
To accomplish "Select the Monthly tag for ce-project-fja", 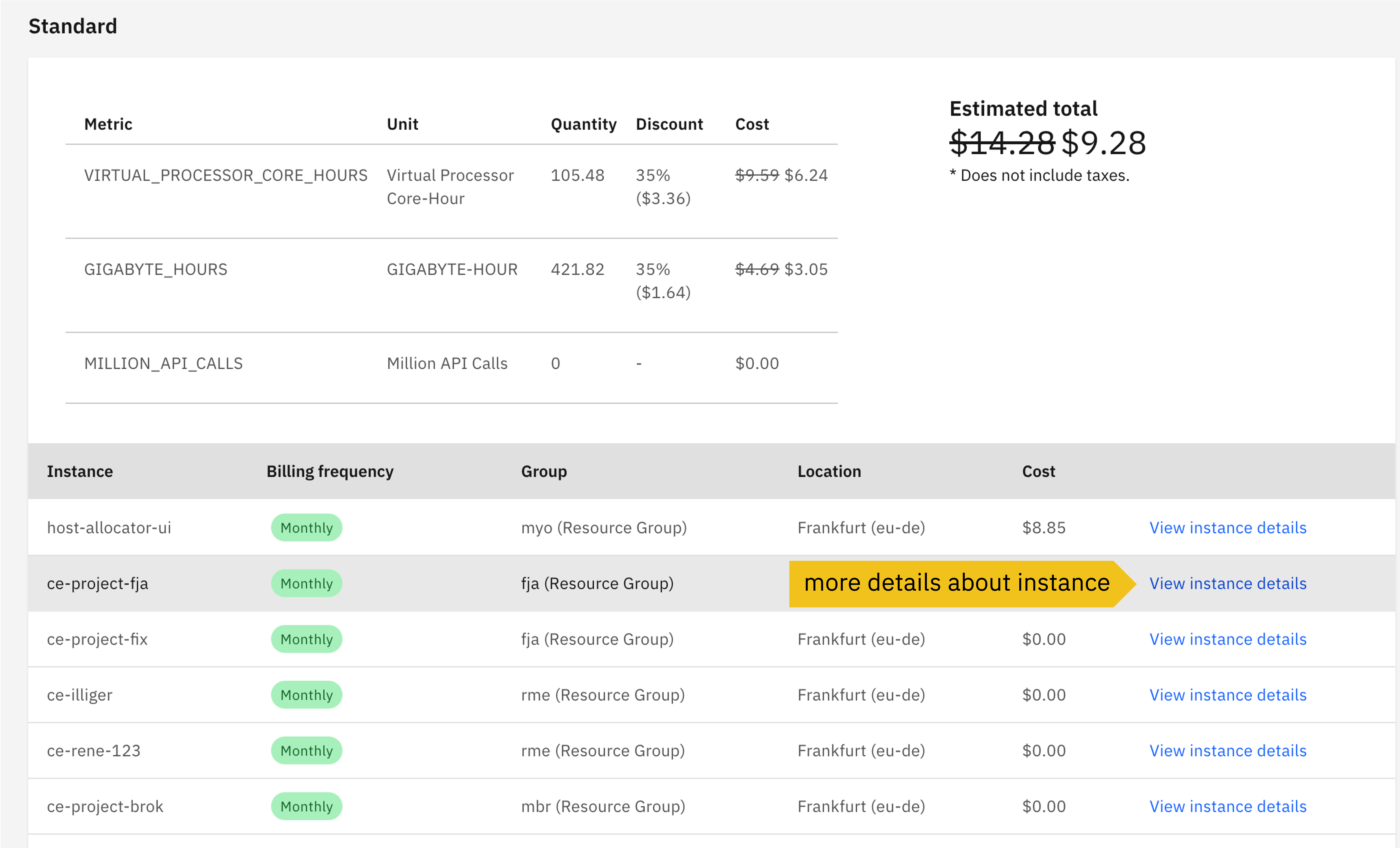I will click(x=306, y=583).
